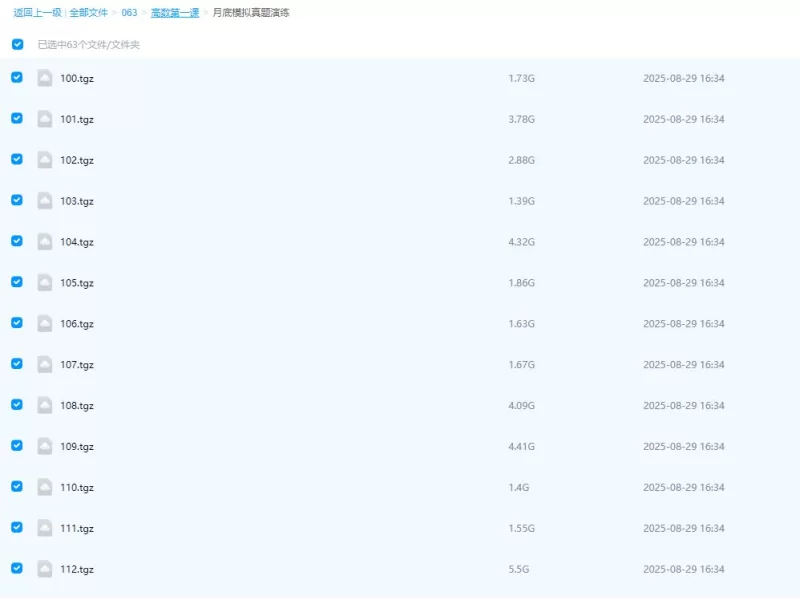Click the file icon for 100.tgz
This screenshot has height=600, width=800.
(x=45, y=78)
